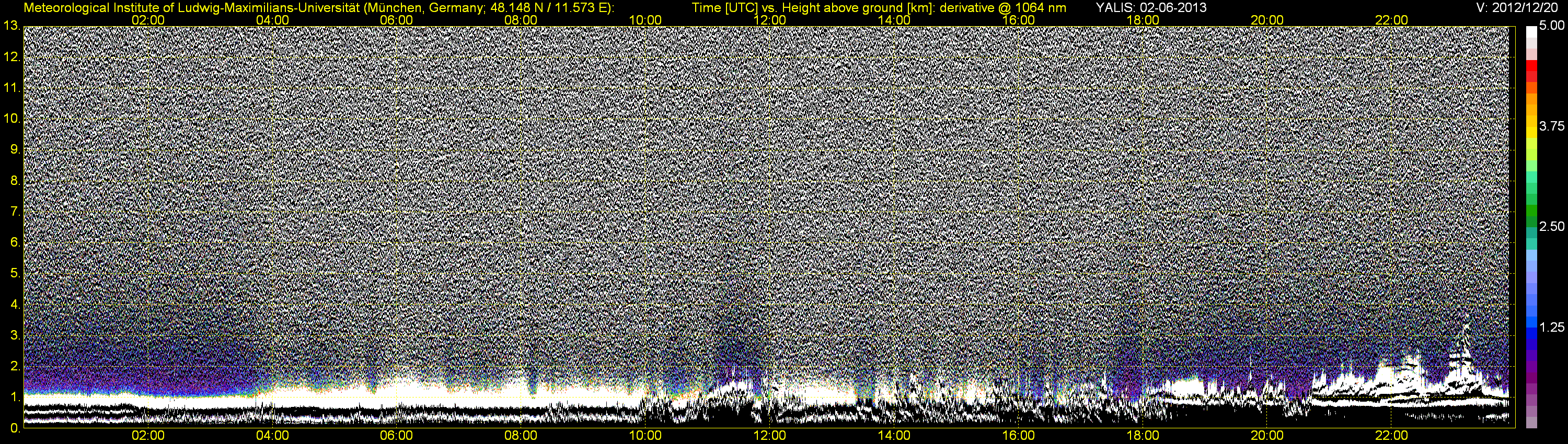The height and width of the screenshot is (444, 1568).
Task: Click the height axis label '11.'
Action: (x=12, y=88)
